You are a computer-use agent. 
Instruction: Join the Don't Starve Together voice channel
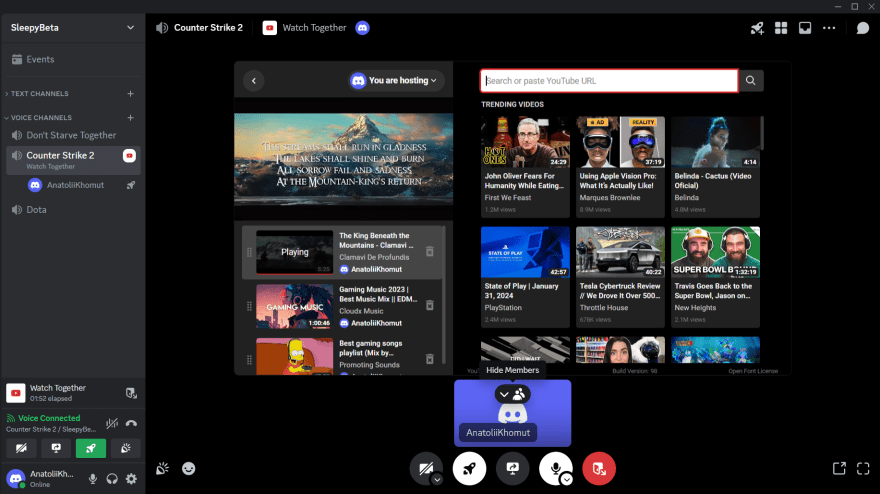[x=71, y=135]
